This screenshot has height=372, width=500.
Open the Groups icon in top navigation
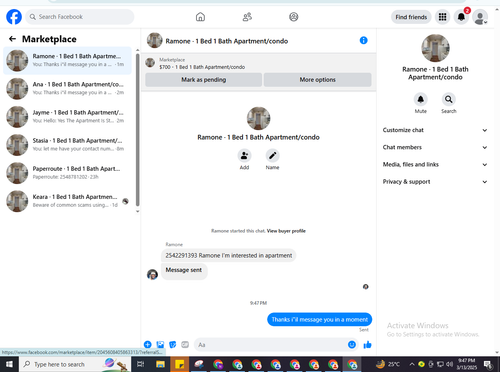[x=294, y=17]
